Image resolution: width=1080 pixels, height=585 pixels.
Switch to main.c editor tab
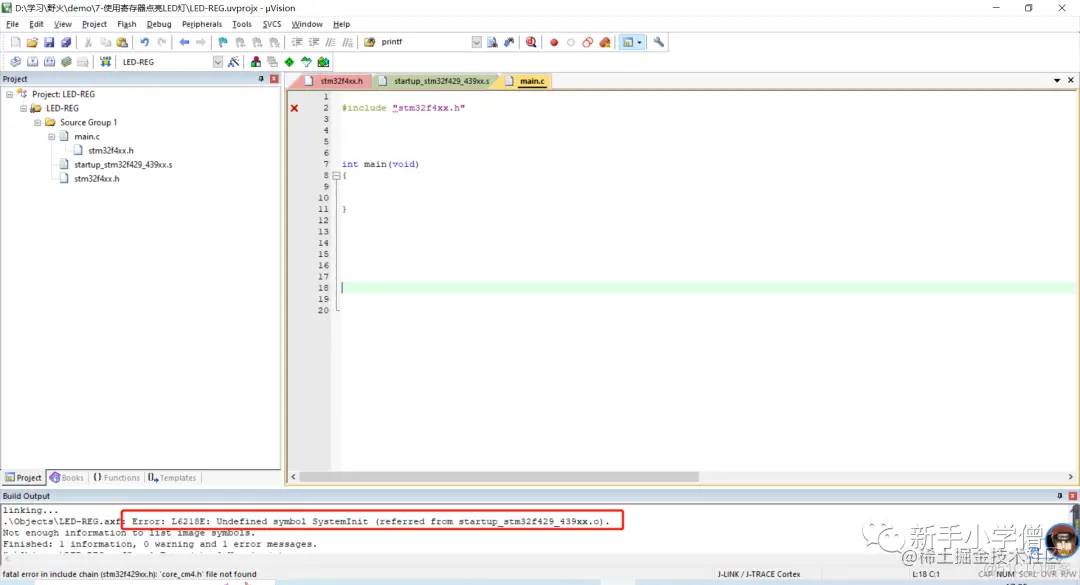click(x=526, y=81)
